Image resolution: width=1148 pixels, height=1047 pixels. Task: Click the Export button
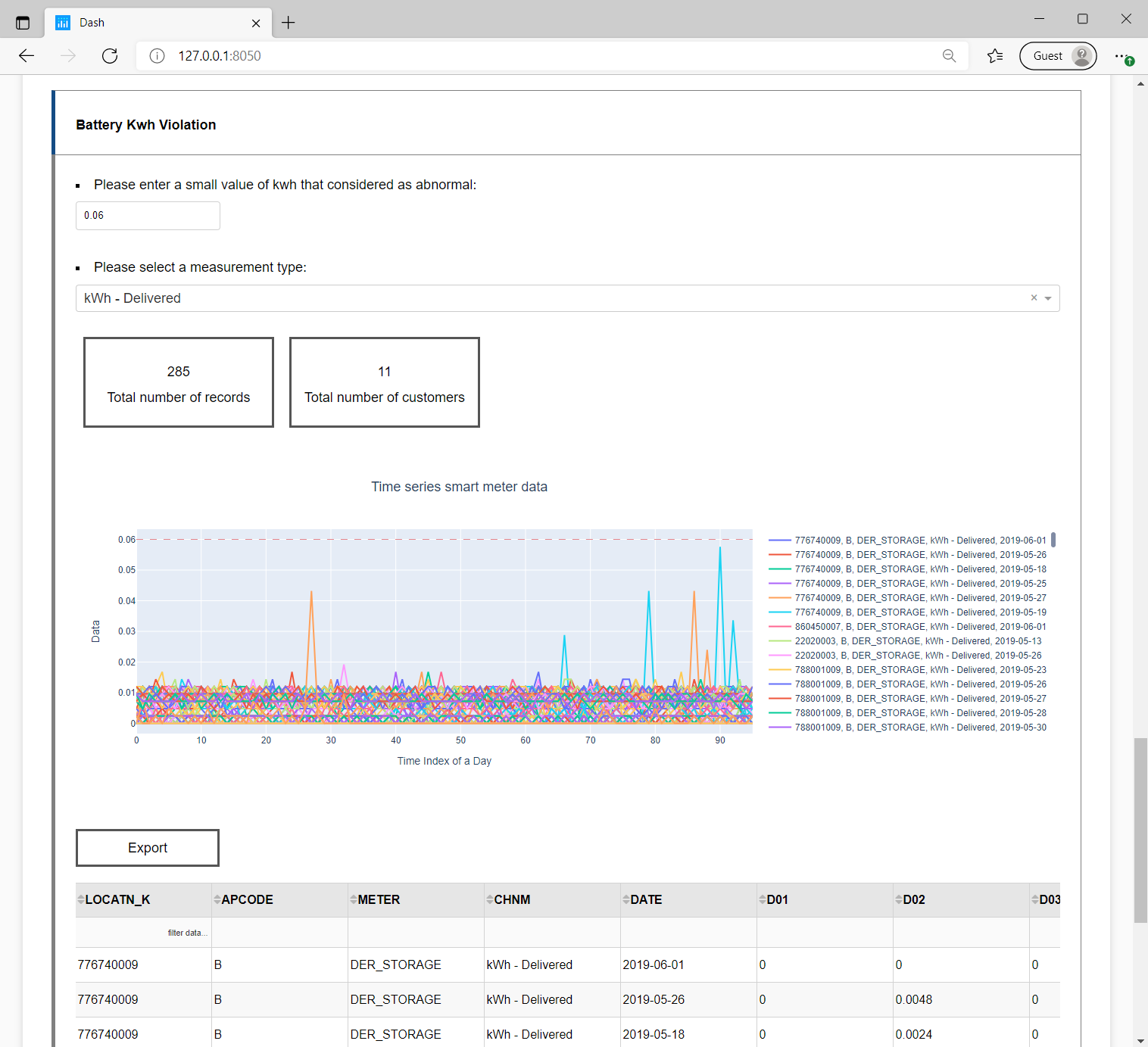pos(148,848)
